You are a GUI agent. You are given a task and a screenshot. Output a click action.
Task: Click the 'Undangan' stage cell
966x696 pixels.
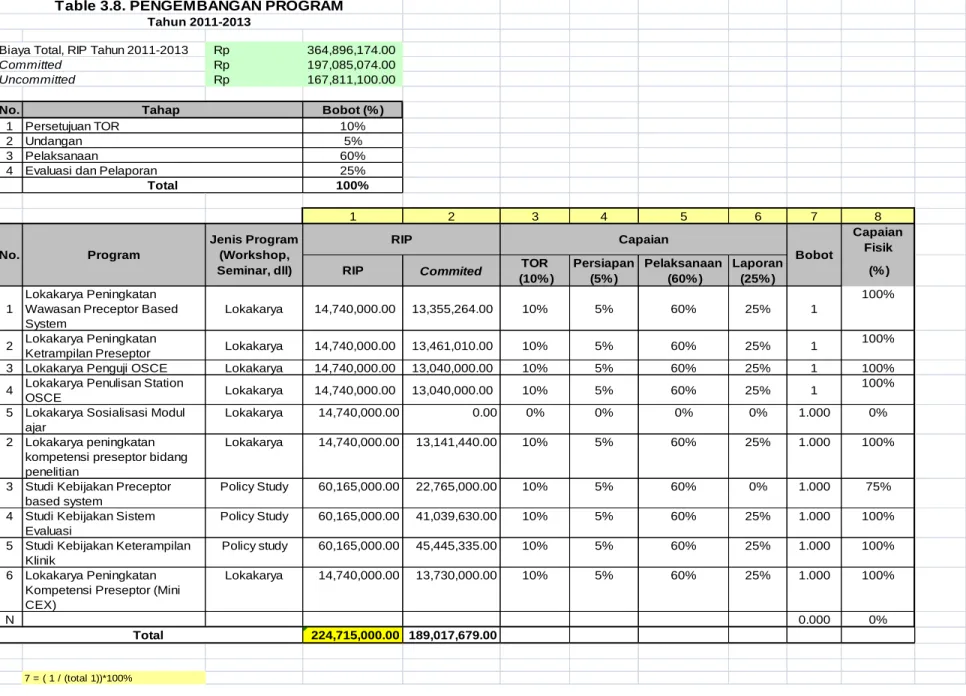coord(163,140)
